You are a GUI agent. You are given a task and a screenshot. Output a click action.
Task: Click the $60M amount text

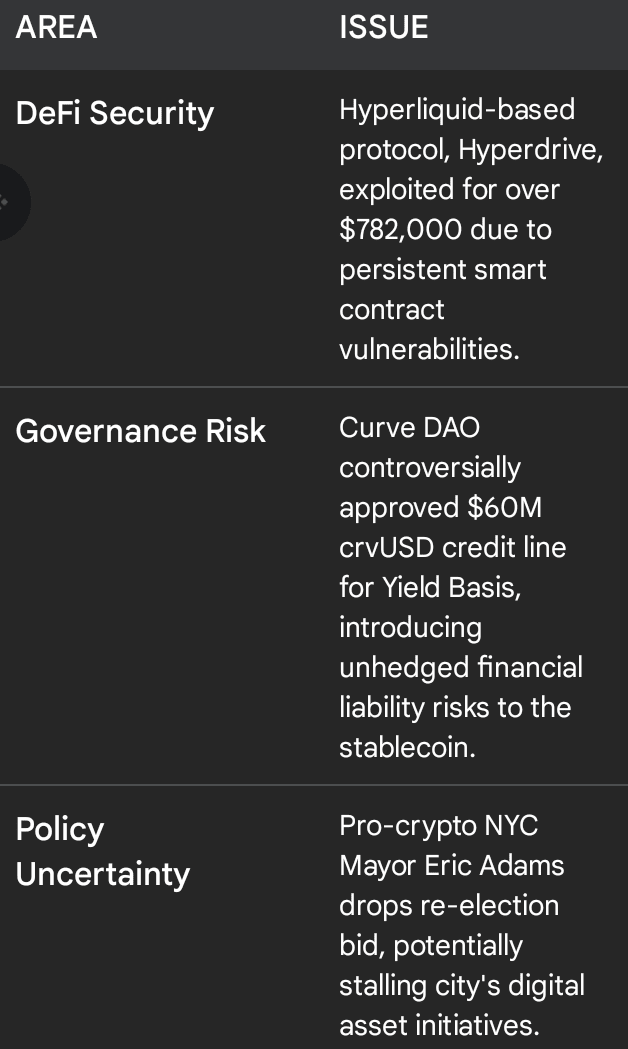pos(504,507)
